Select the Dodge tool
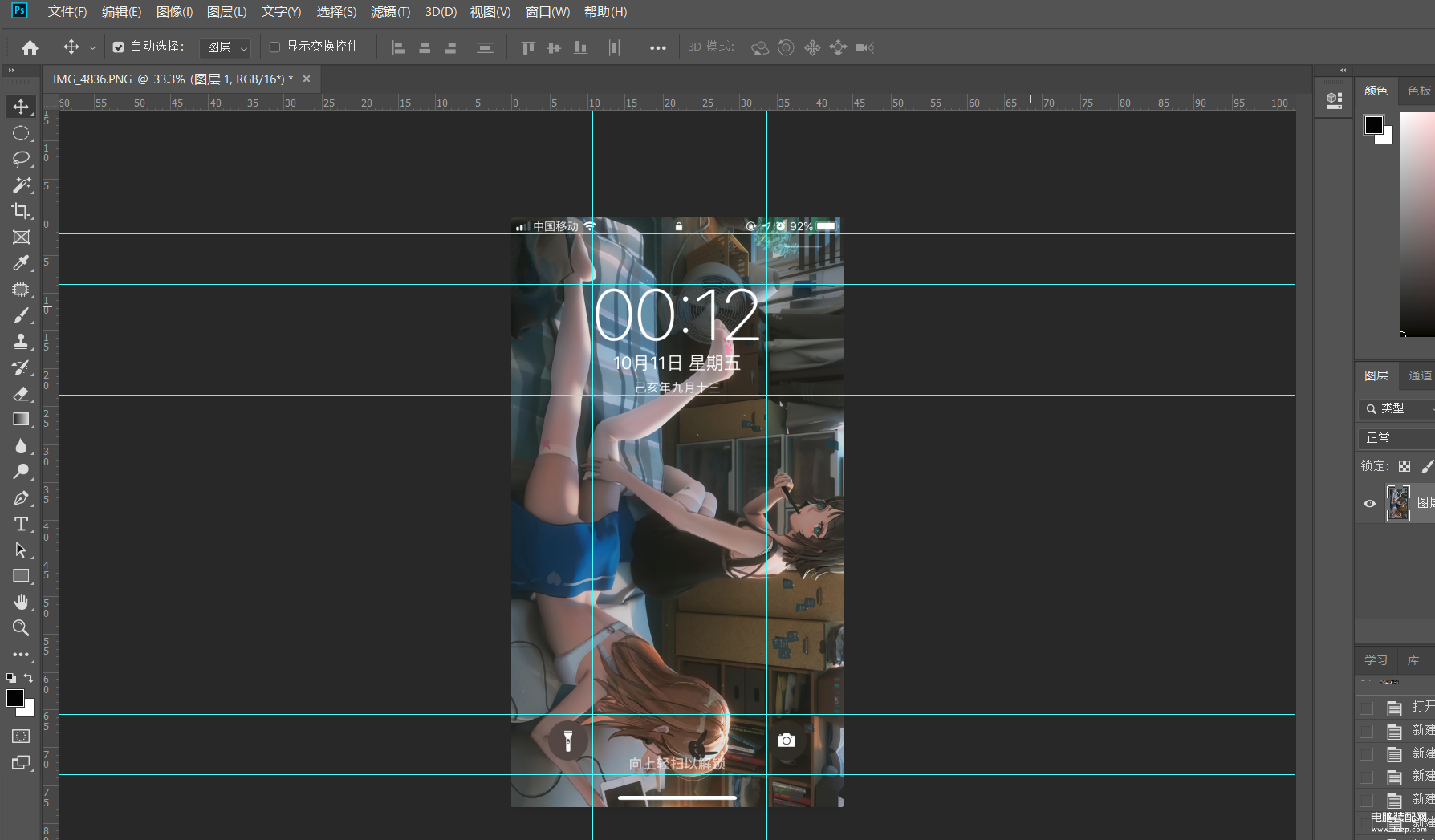1435x840 pixels. [21, 472]
